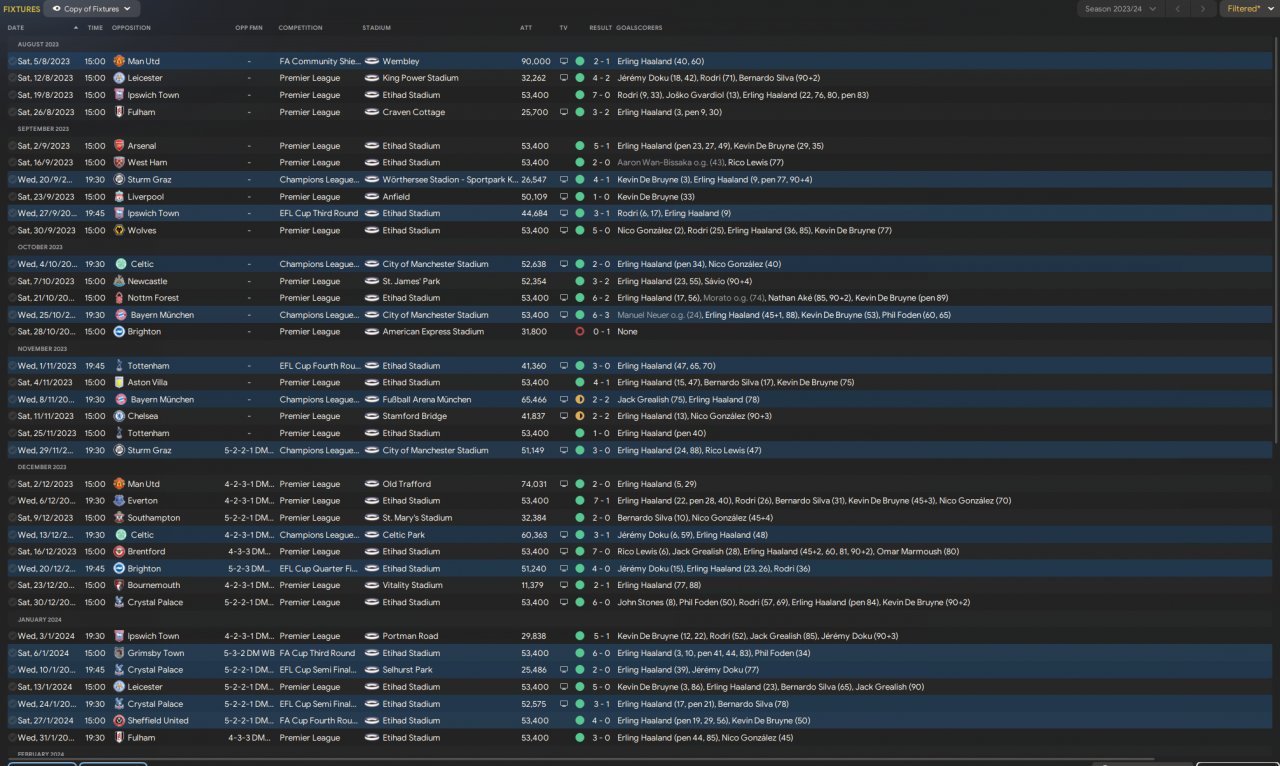Open the Craven Cottage stadium link
1280x766 pixels.
click(414, 112)
